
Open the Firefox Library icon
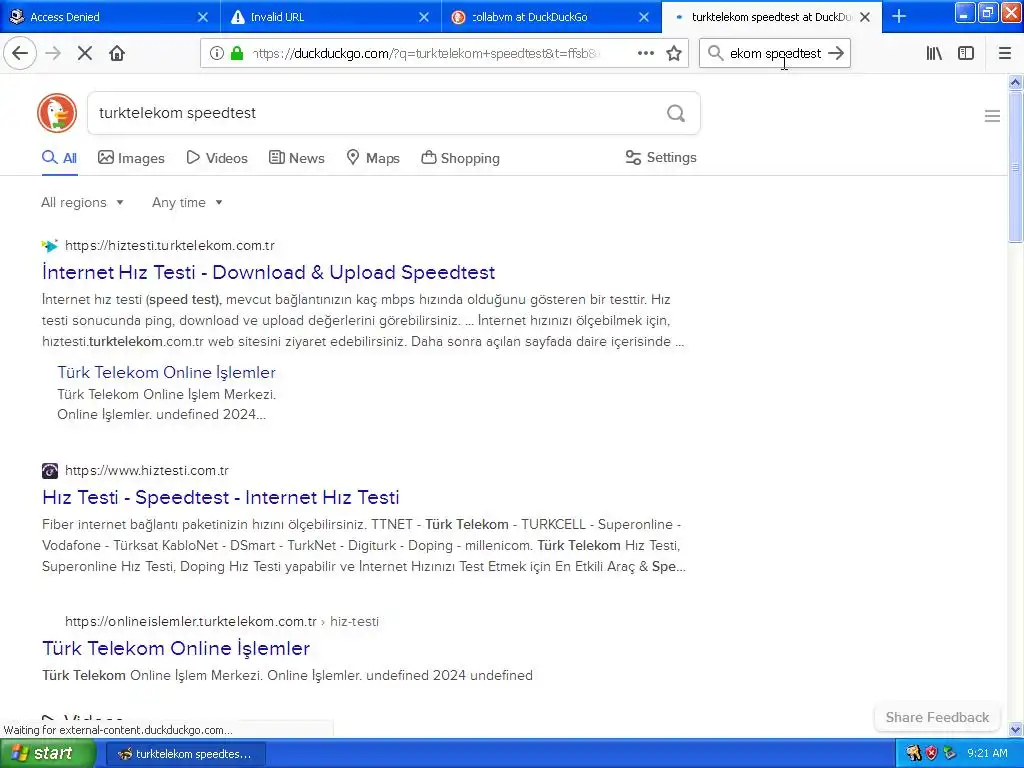tap(934, 54)
